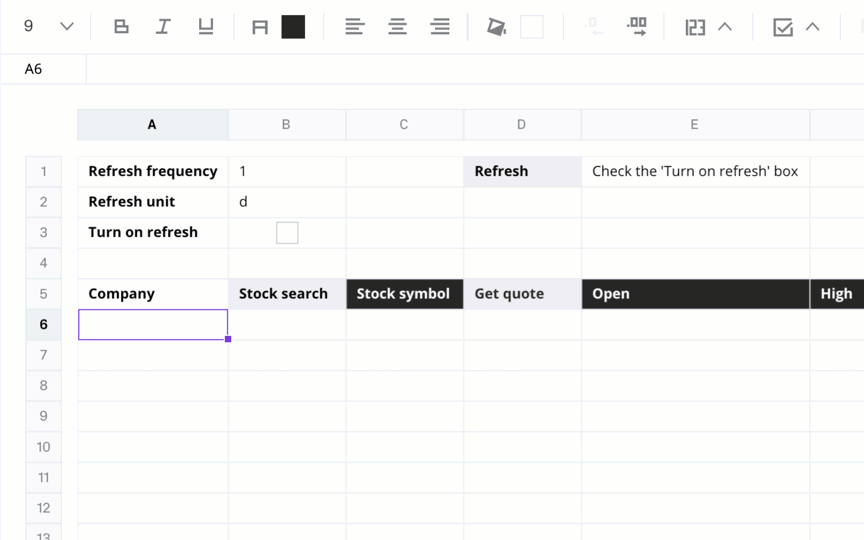This screenshot has width=864, height=540.
Task: Select column A header
Action: click(153, 125)
